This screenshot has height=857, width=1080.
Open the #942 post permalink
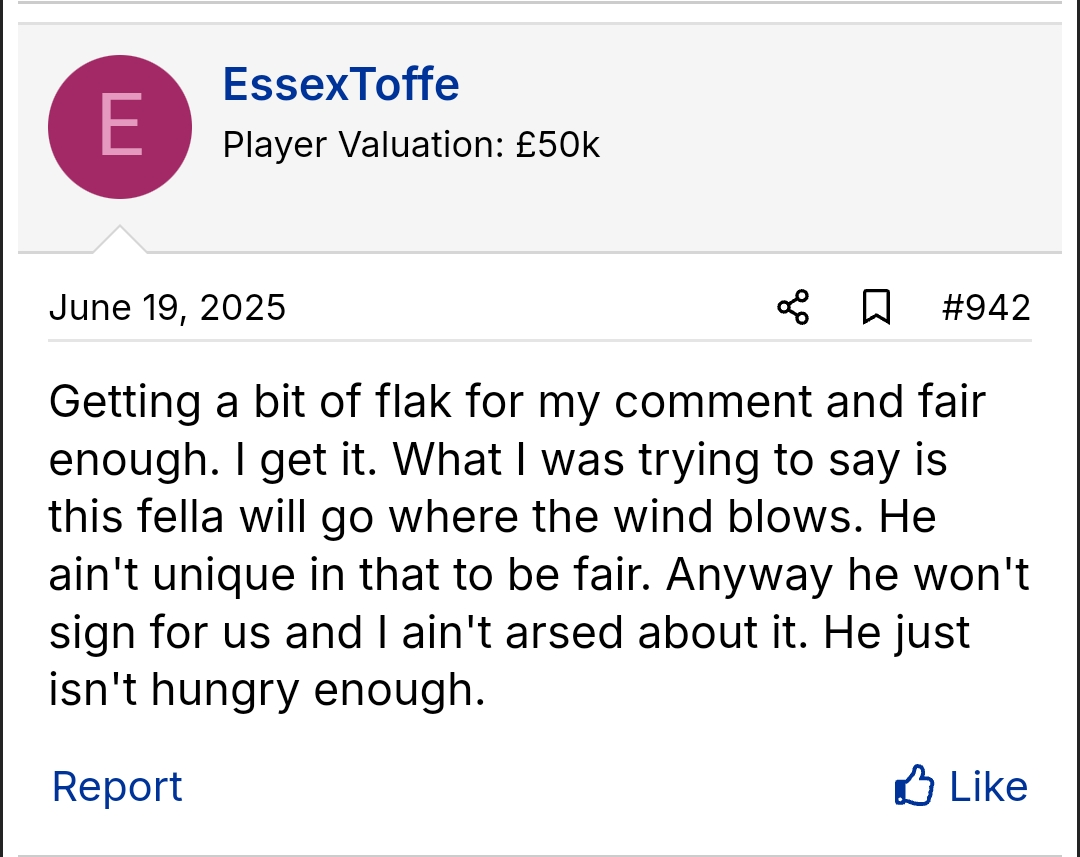[x=985, y=308]
